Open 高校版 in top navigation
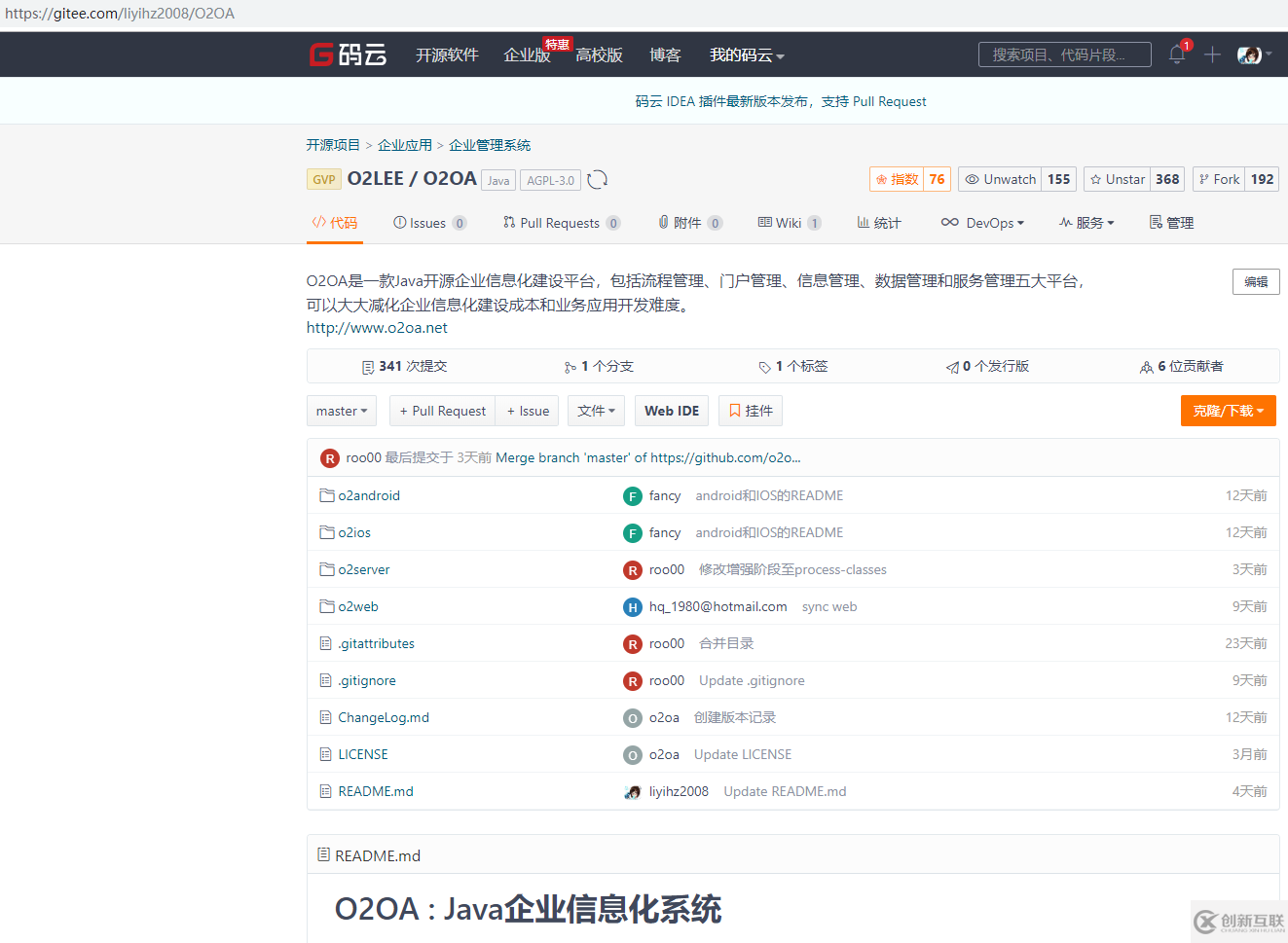Viewport: 1288px width, 943px height. [x=599, y=55]
